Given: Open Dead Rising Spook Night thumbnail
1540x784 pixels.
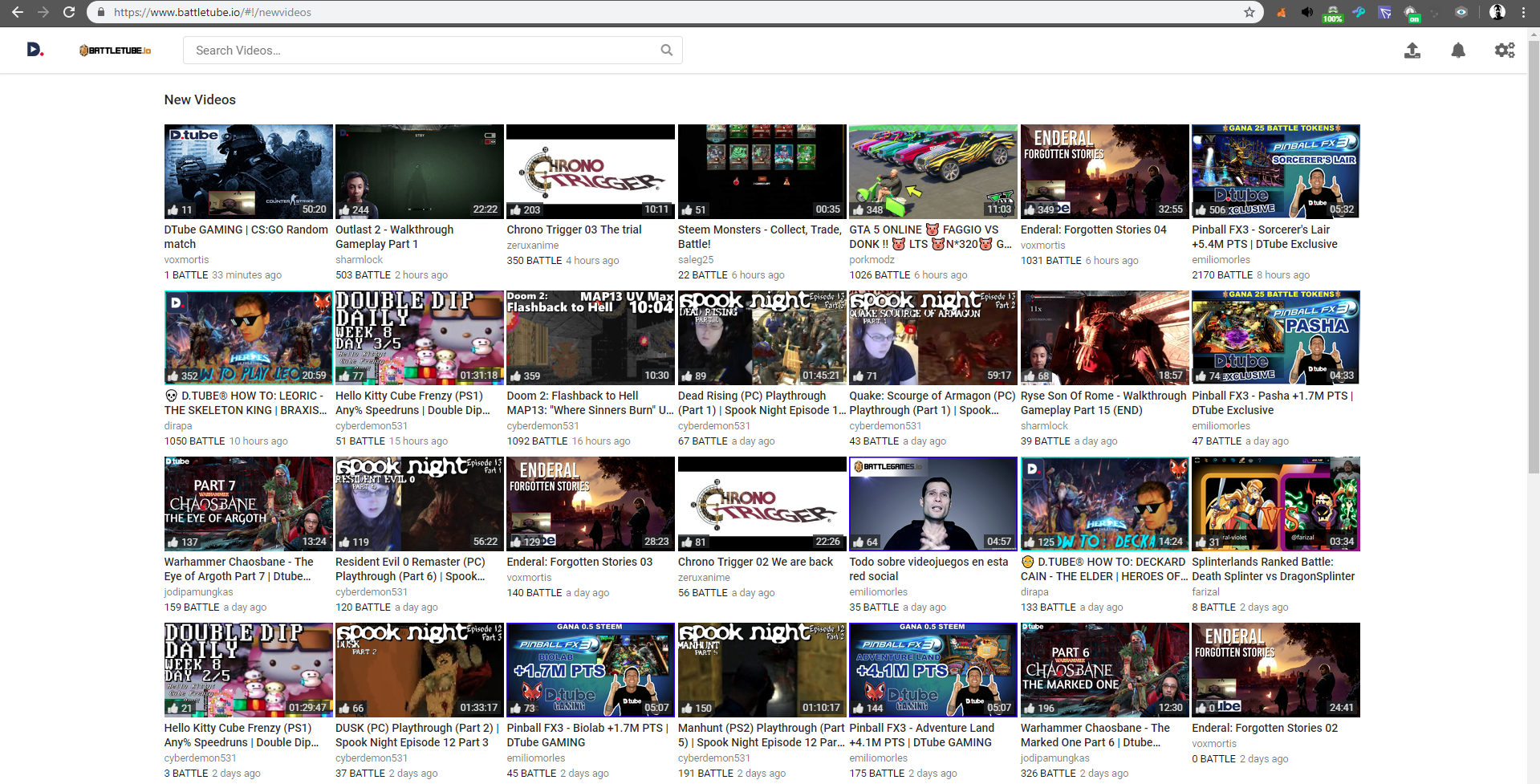Looking at the screenshot, I should (x=762, y=338).
